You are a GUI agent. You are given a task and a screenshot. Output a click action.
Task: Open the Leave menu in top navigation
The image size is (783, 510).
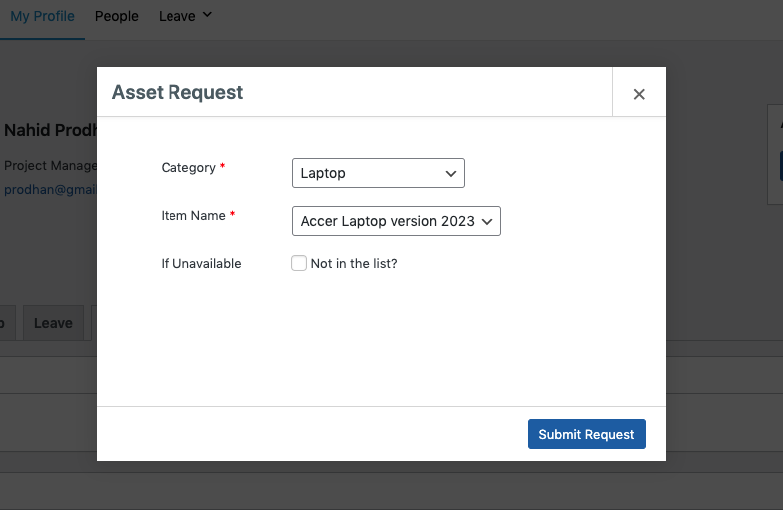[177, 16]
